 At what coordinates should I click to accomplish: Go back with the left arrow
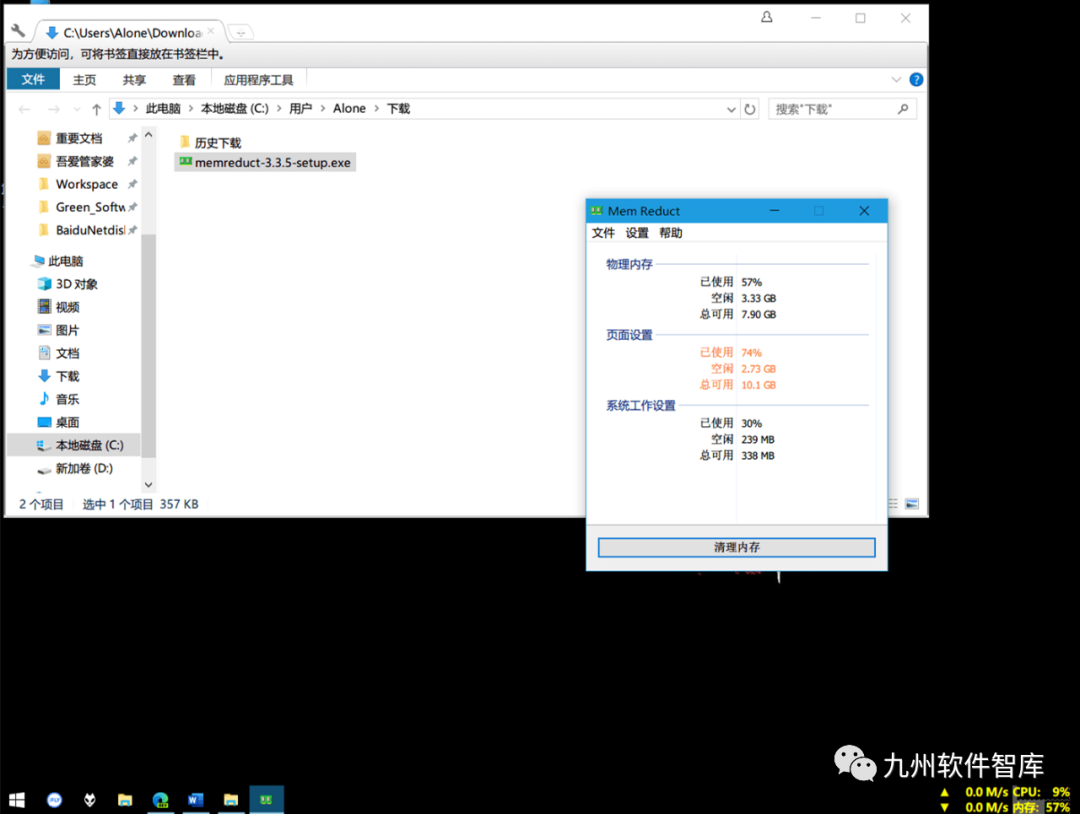coord(25,109)
